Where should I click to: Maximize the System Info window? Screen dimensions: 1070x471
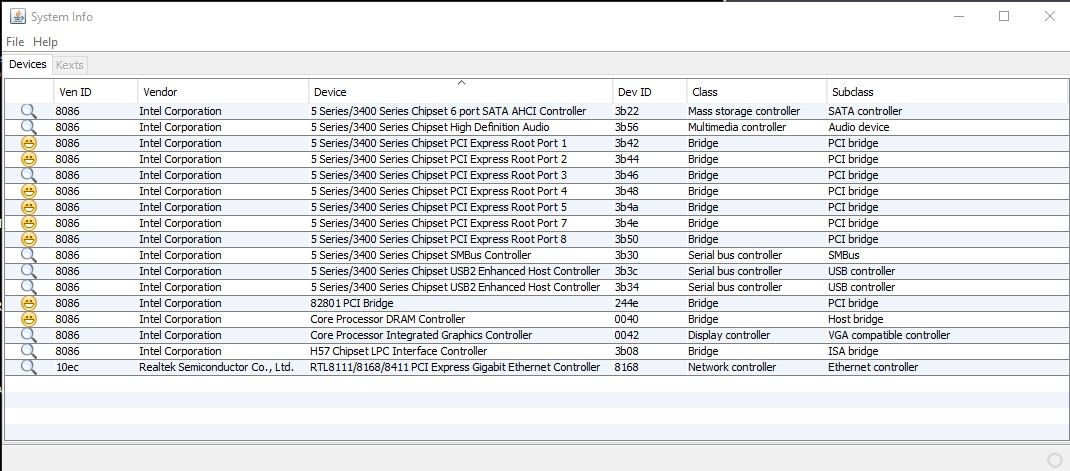click(1004, 16)
